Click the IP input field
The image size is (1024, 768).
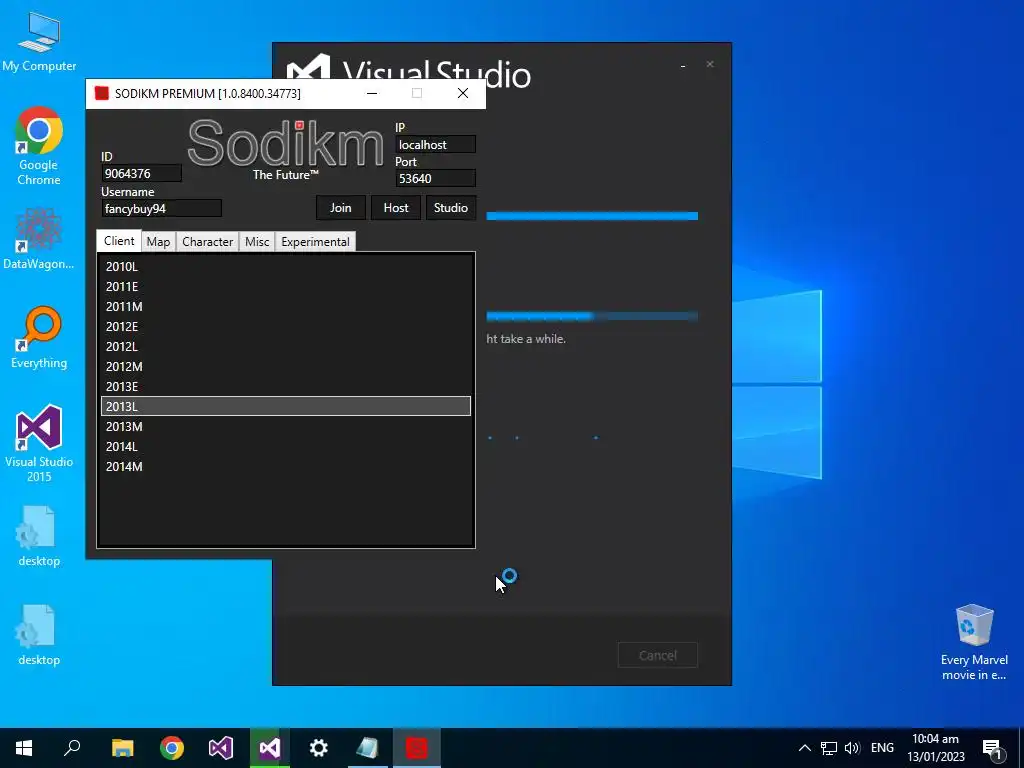coord(436,144)
